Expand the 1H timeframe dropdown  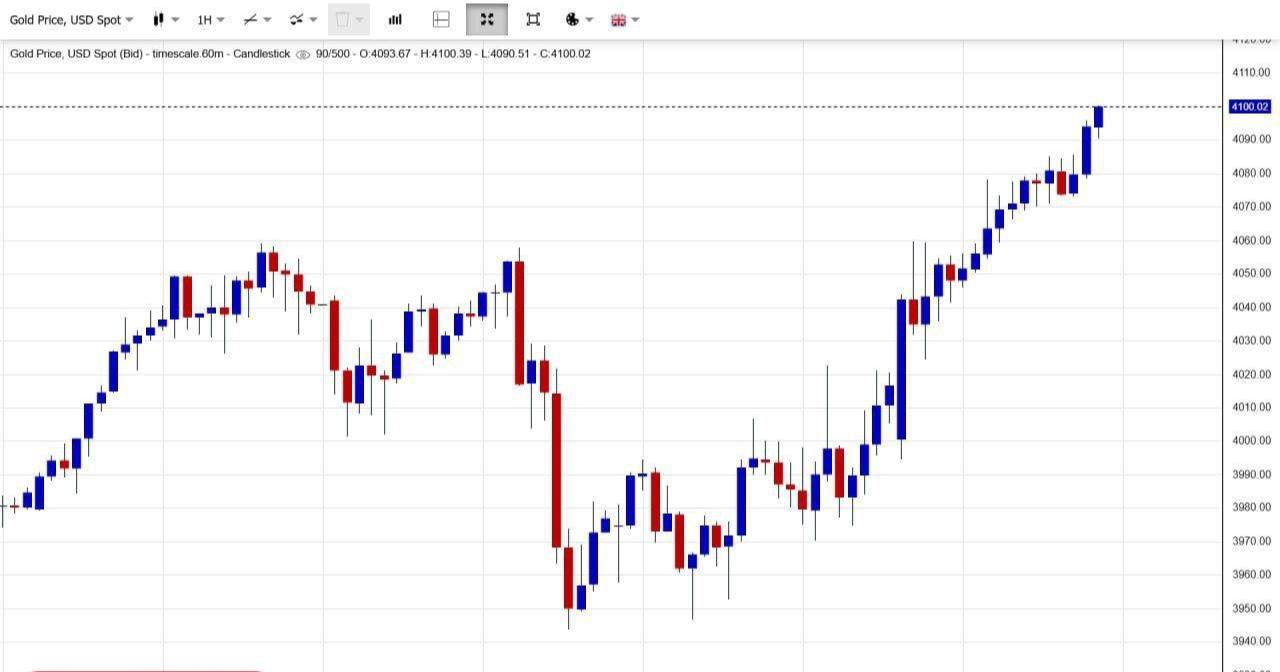coord(220,20)
